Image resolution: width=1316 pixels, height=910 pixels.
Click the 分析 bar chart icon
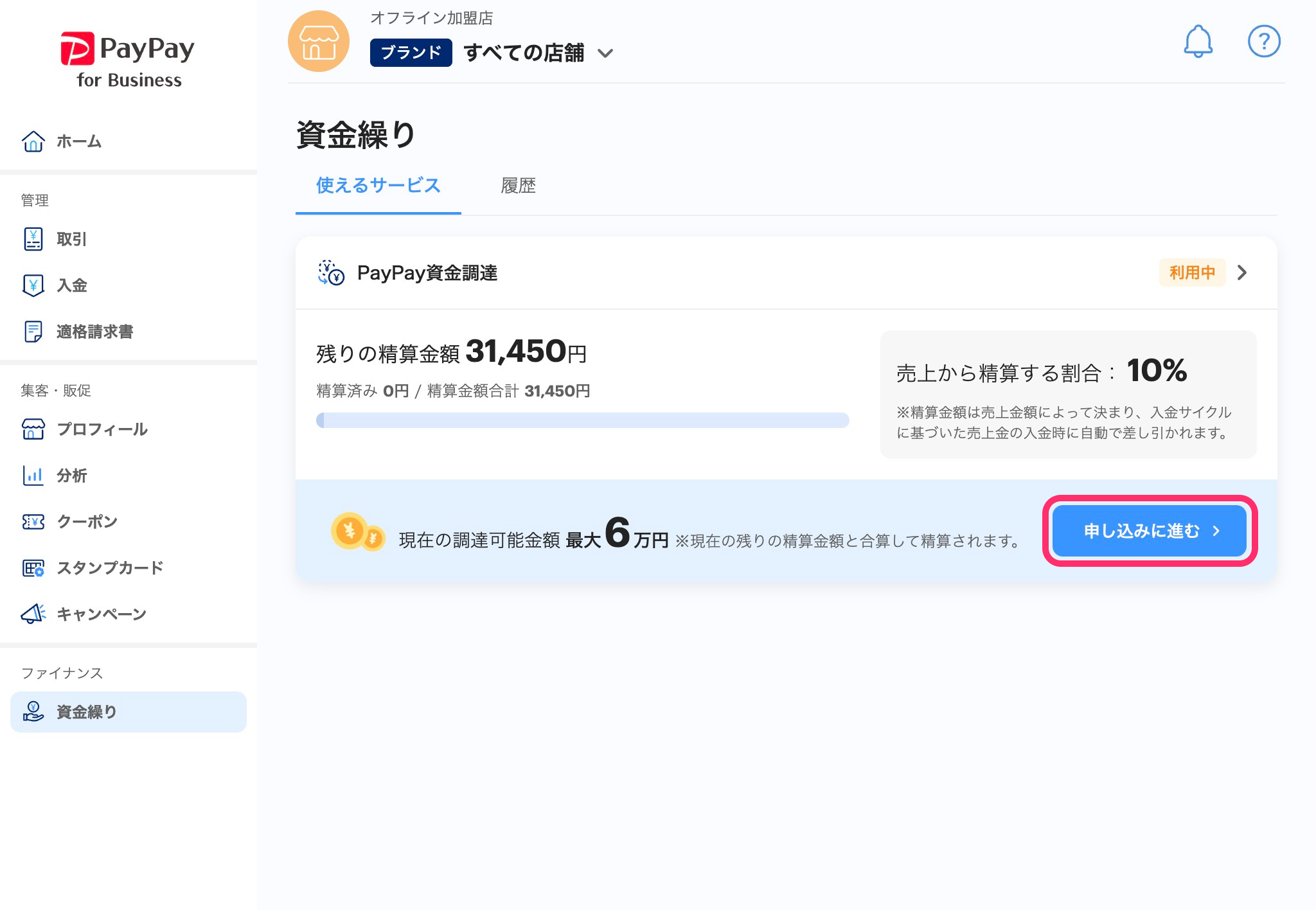pyautogui.click(x=33, y=476)
